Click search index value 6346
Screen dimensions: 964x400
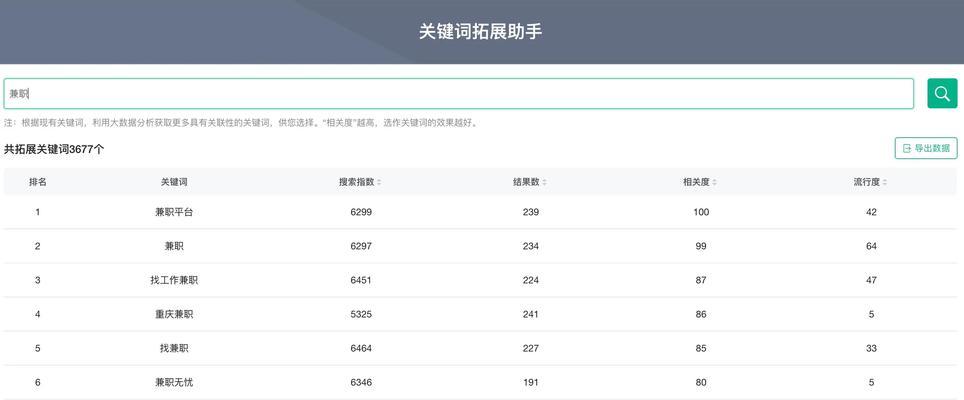tap(361, 382)
